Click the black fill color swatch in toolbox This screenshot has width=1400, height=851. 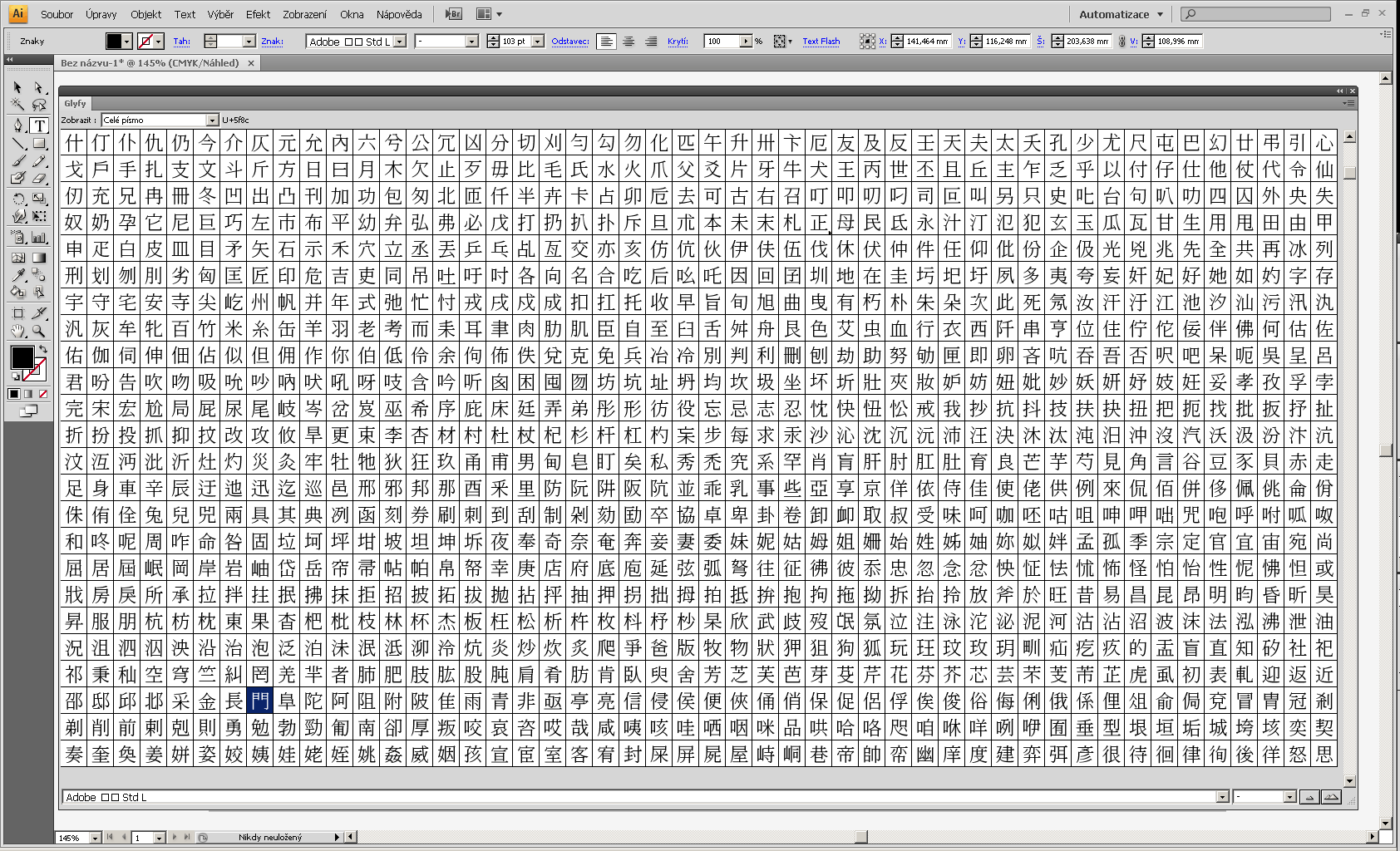(x=22, y=357)
